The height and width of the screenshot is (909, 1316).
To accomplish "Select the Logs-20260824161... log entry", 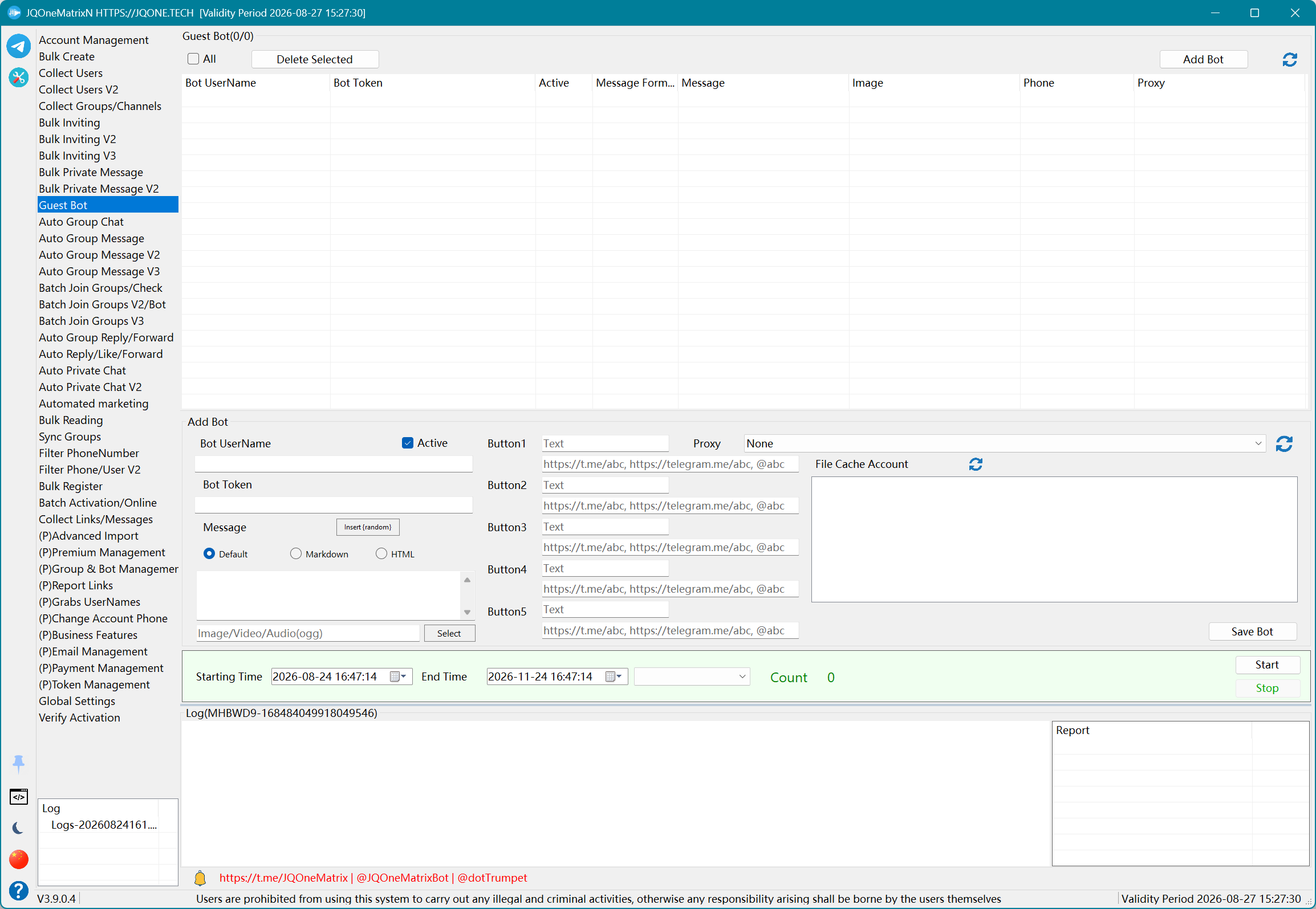I will click(x=104, y=825).
